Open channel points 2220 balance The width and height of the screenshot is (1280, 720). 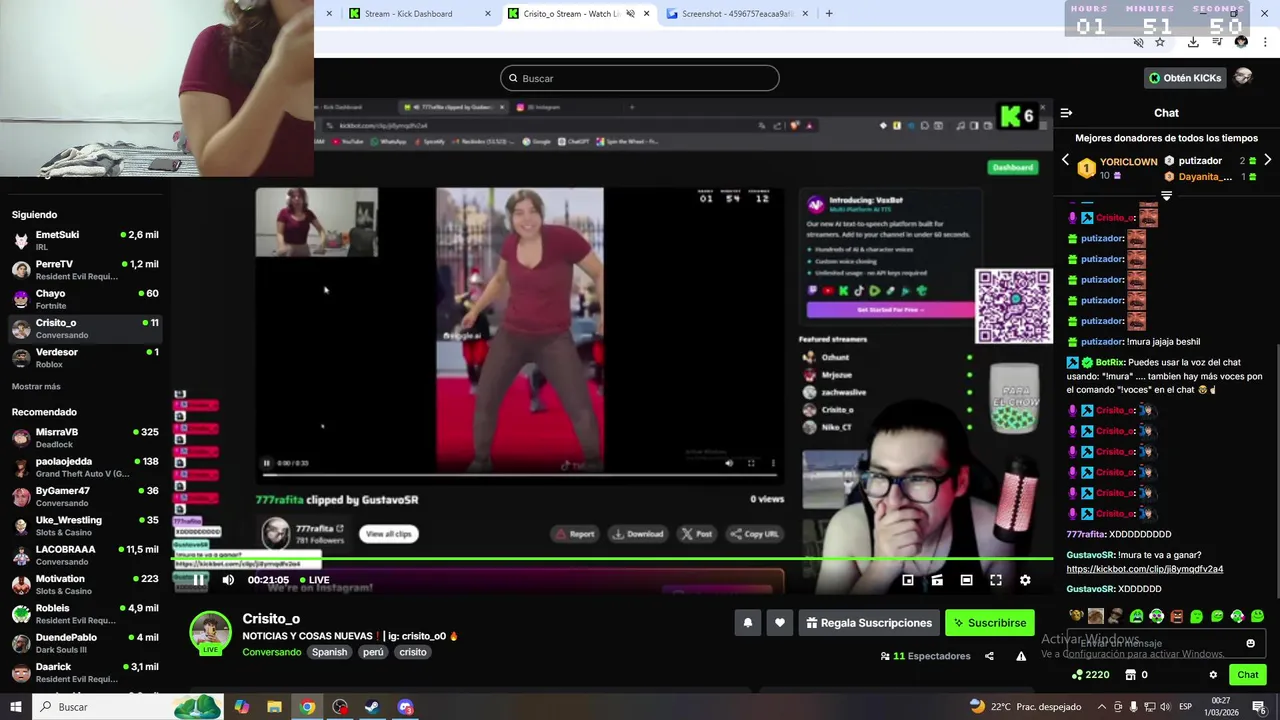[x=1090, y=675]
